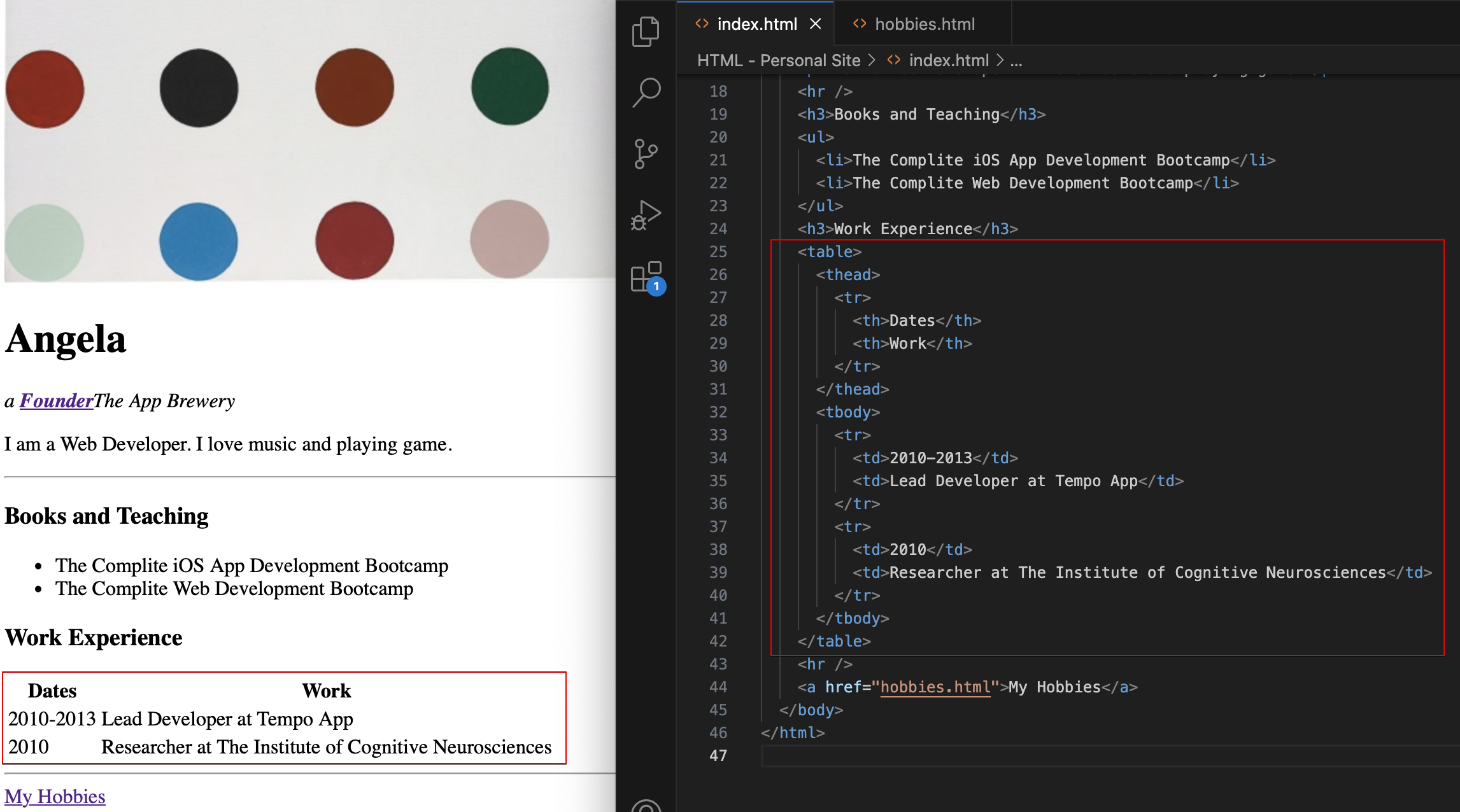Click line number 47 in the gutter
Viewport: 1460px width, 812px height.
click(x=718, y=756)
